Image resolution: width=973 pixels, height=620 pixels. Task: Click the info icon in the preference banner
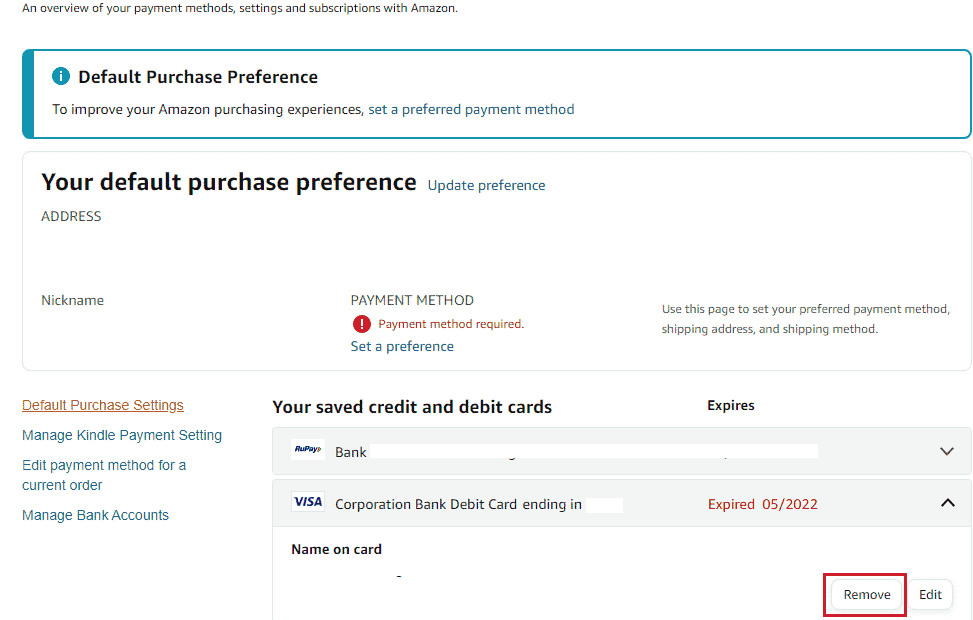(60, 76)
